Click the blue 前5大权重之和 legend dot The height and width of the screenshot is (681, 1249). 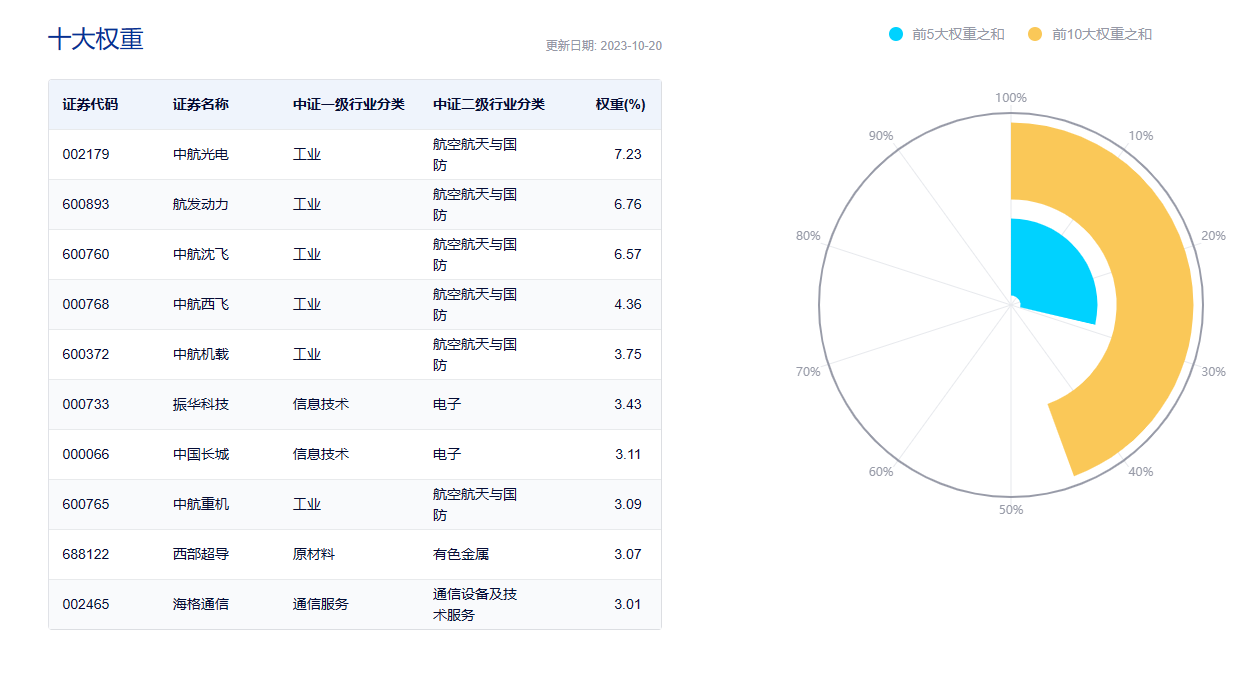[896, 34]
